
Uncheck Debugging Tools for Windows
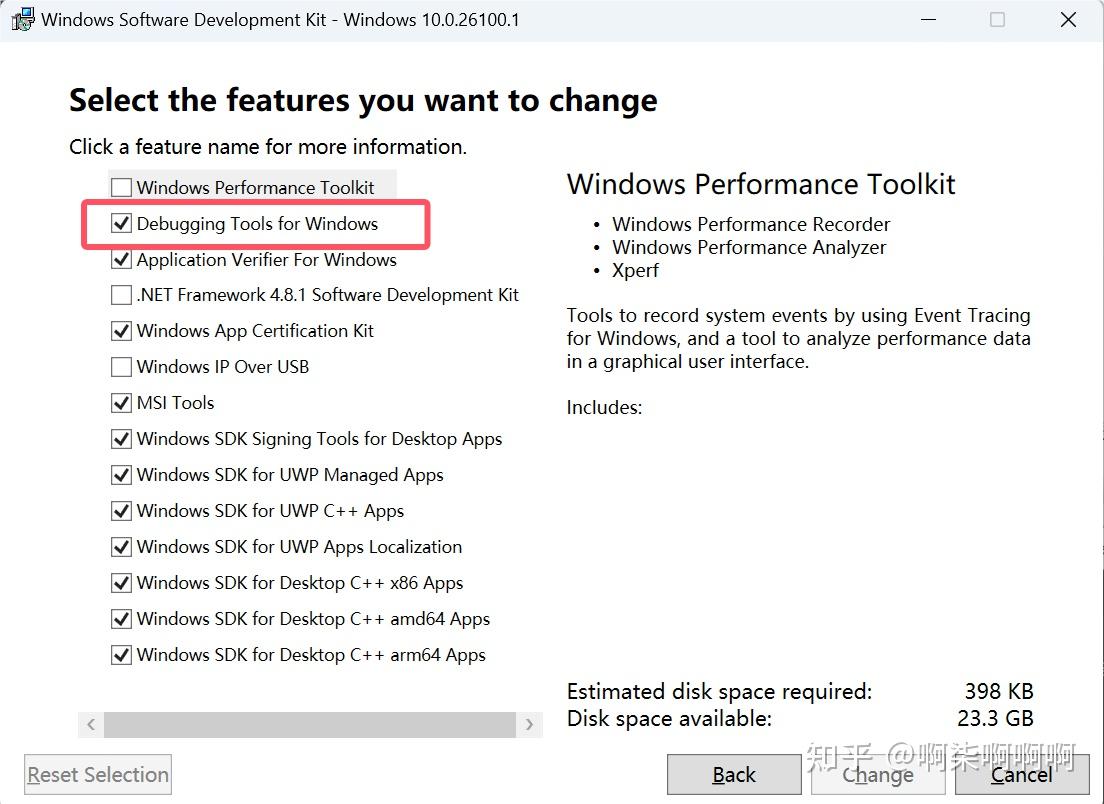tap(121, 224)
